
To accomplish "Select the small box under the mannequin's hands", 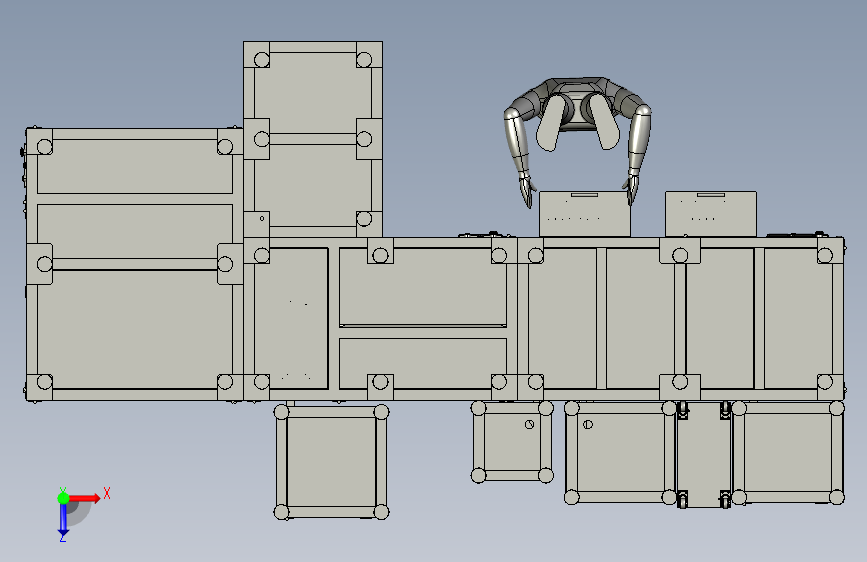I will tap(584, 214).
